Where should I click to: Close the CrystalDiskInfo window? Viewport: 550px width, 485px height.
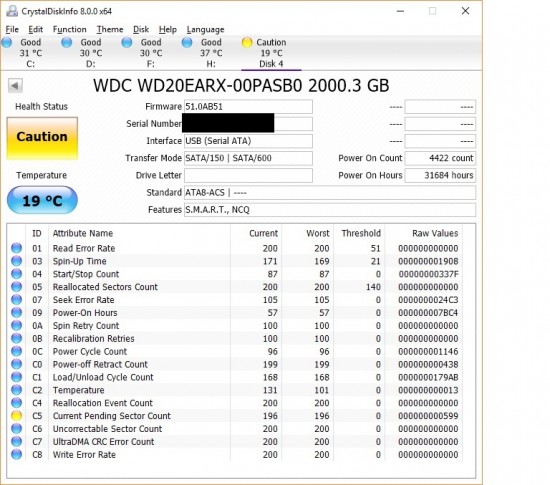click(x=465, y=11)
